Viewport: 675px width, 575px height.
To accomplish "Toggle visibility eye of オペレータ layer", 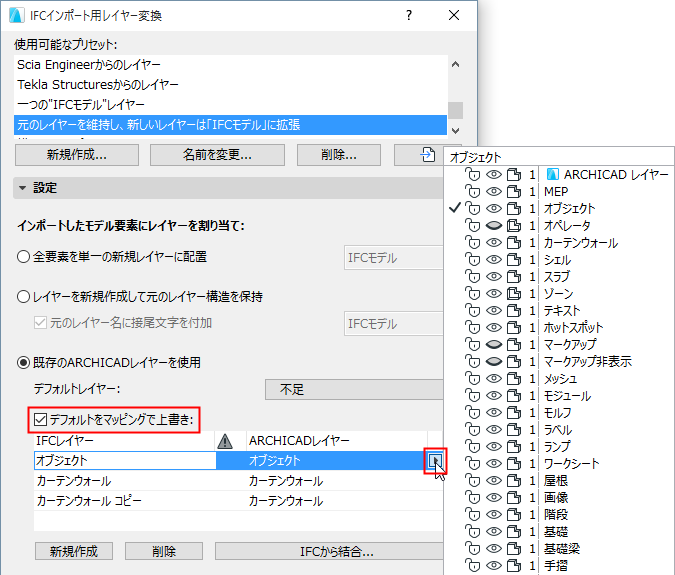I will pos(494,226).
